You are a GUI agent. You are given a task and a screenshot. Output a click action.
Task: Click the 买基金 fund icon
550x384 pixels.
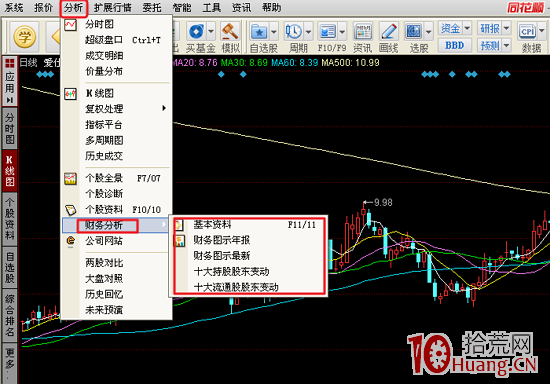(196, 32)
